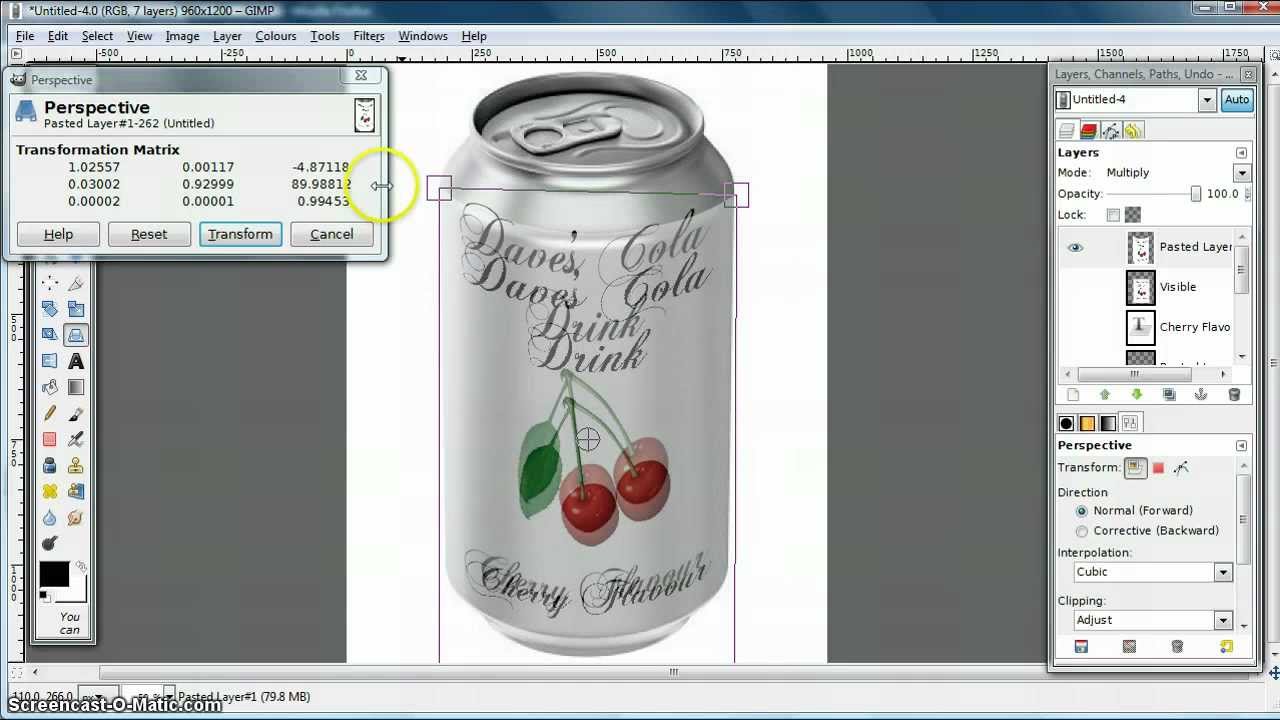This screenshot has height=720, width=1280.
Task: Select the Rotate tool in toolbox
Action: 49,310
